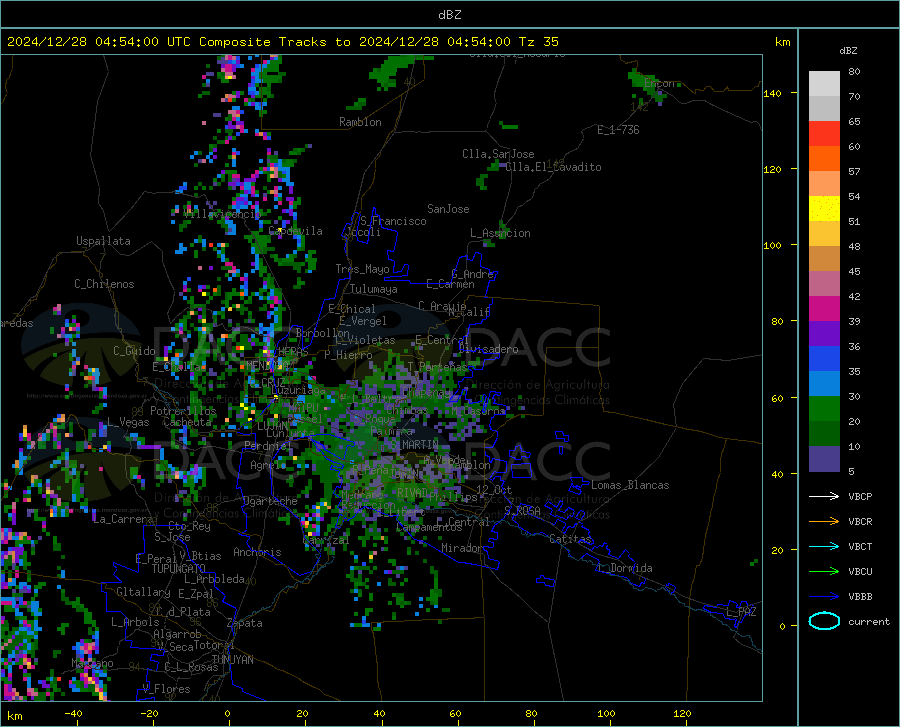Select the red 60 dBZ color swatch

(x=824, y=134)
